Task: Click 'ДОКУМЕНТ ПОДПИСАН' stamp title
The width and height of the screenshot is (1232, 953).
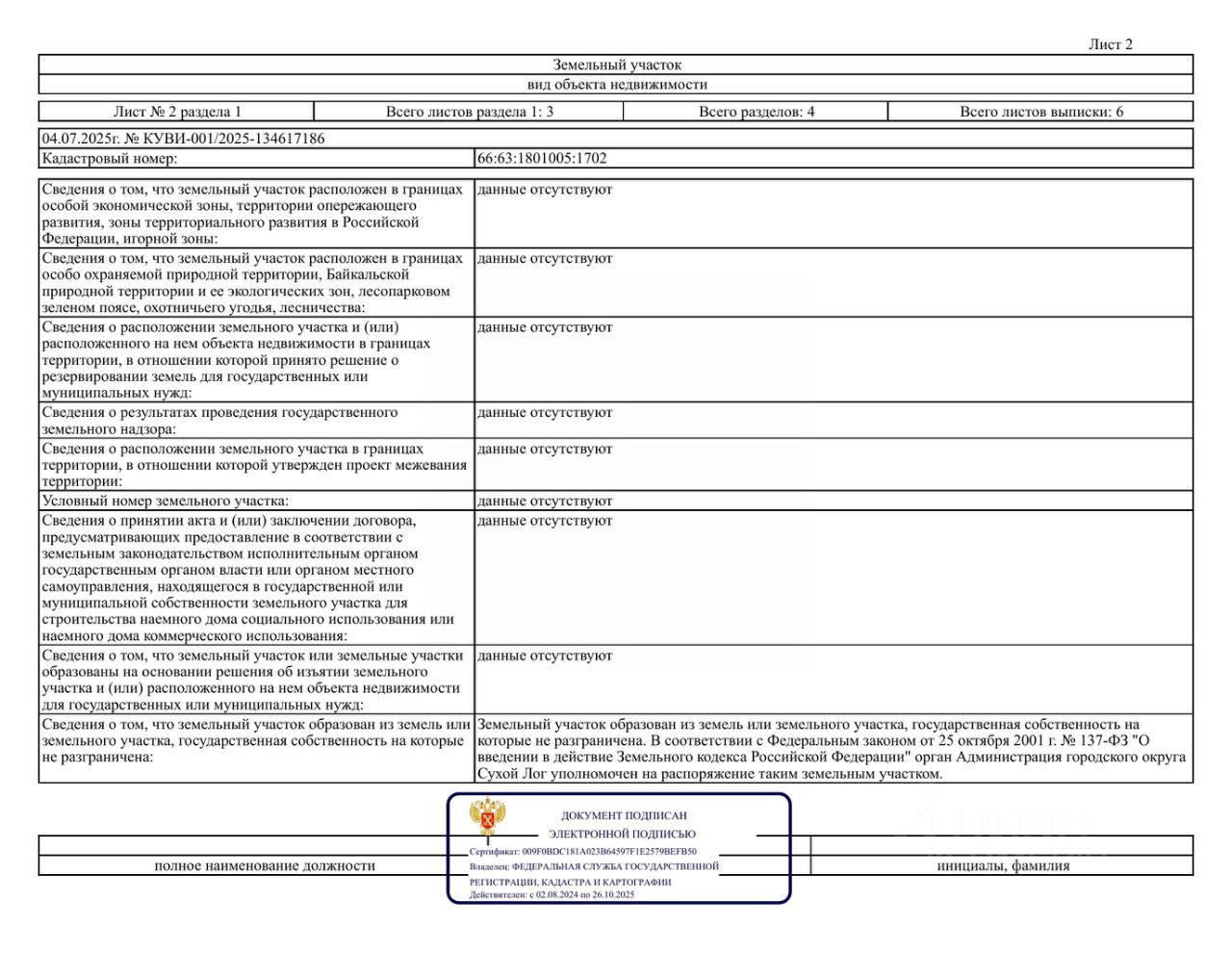Action: tap(624, 815)
